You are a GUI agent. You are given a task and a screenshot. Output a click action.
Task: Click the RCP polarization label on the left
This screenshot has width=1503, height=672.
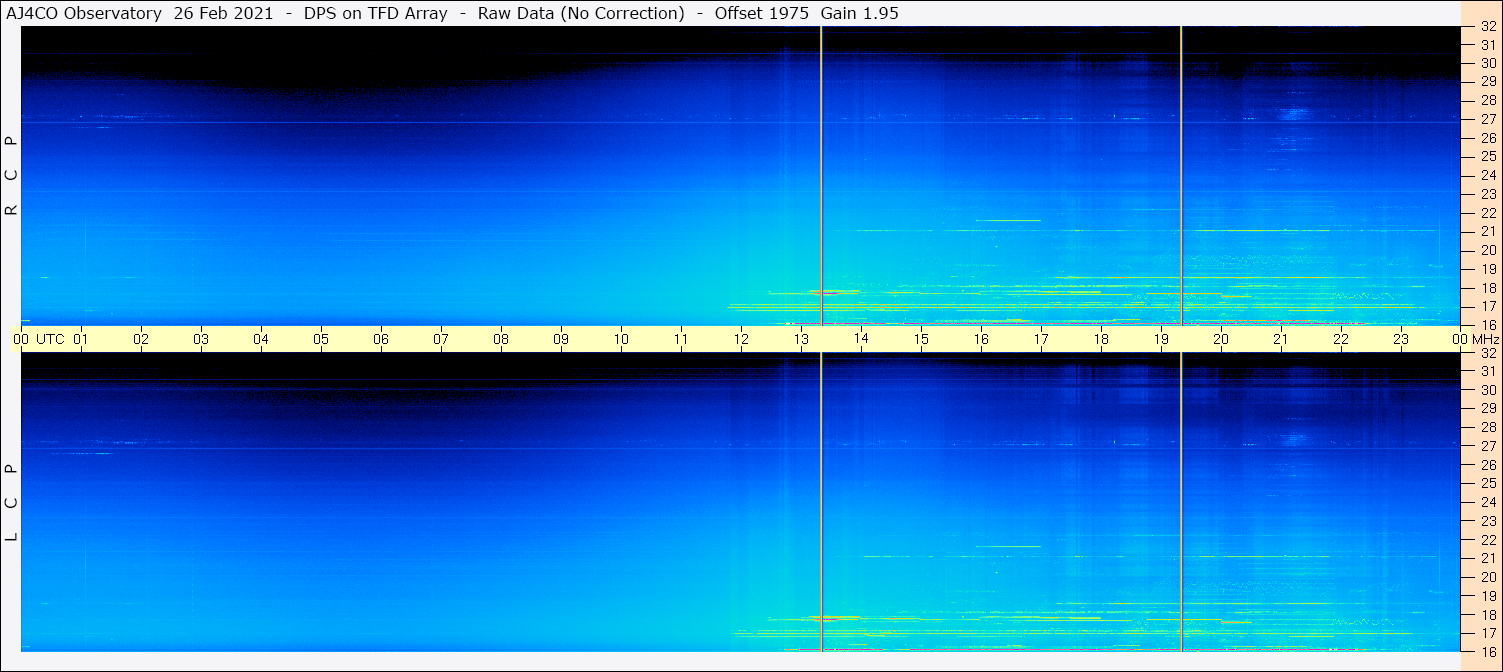12,175
